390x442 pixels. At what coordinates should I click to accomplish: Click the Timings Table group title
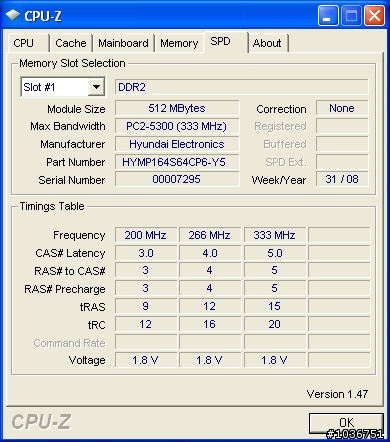[x=52, y=206]
